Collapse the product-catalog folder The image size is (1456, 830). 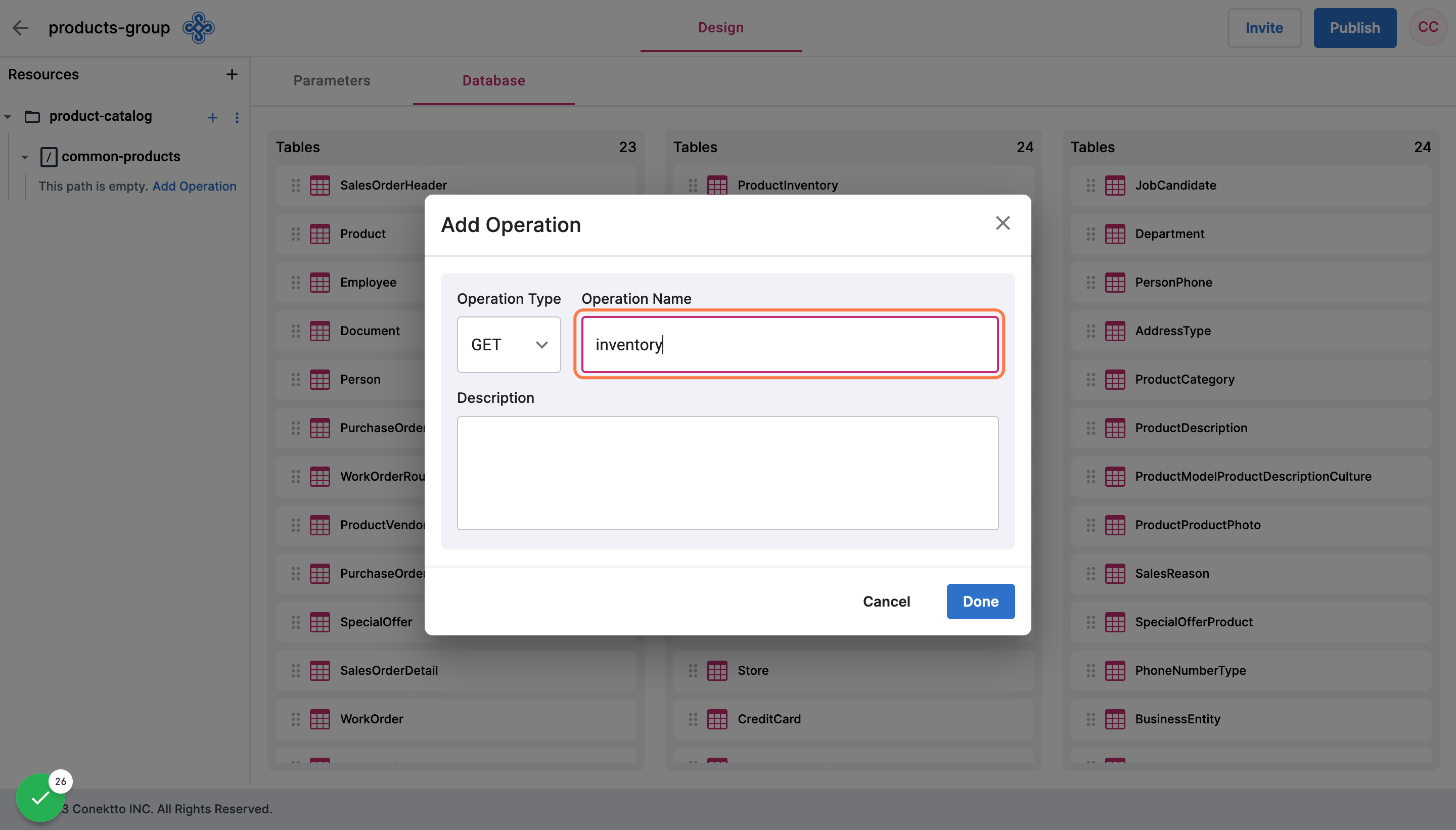8,117
